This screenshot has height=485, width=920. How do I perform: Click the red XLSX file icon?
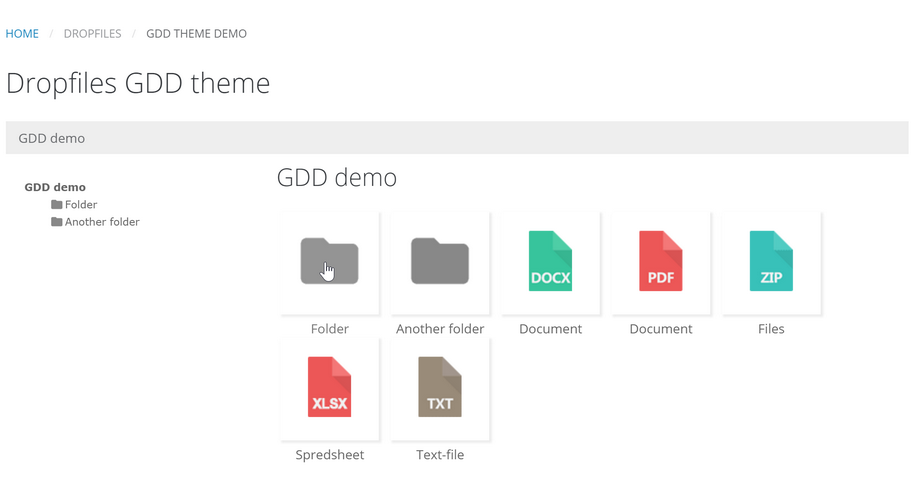pos(329,387)
